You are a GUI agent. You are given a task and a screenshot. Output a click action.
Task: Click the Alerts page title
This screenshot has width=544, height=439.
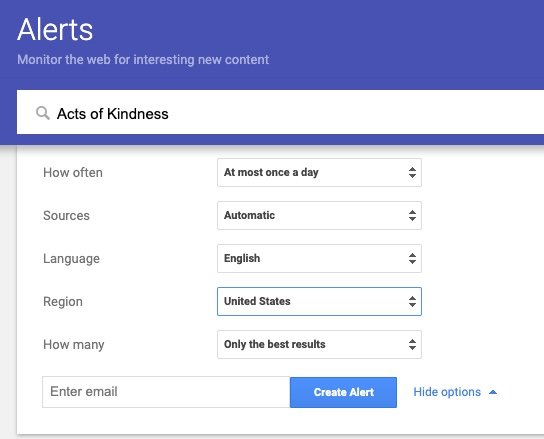(55, 30)
